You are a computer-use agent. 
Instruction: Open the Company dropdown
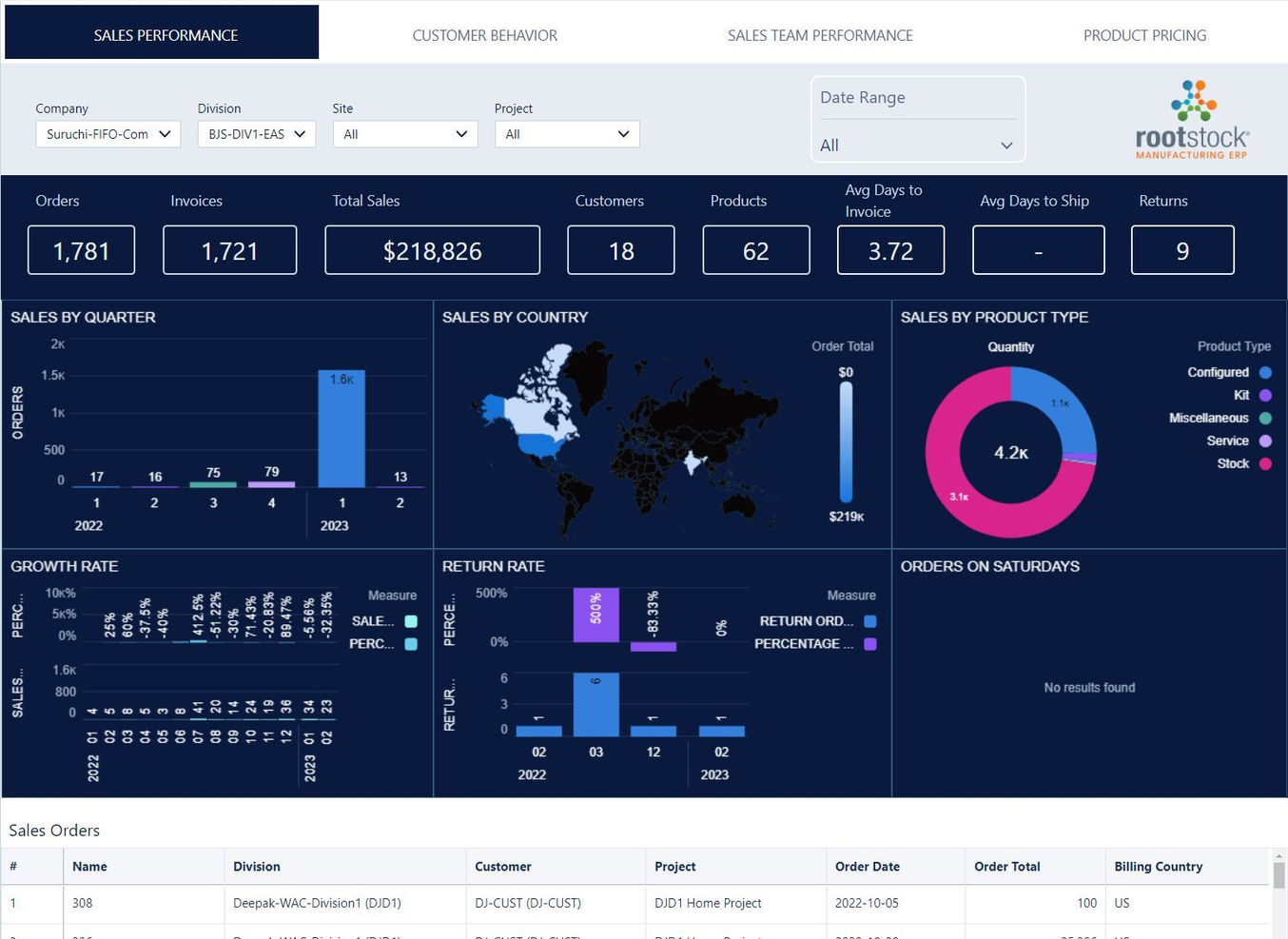click(x=107, y=134)
